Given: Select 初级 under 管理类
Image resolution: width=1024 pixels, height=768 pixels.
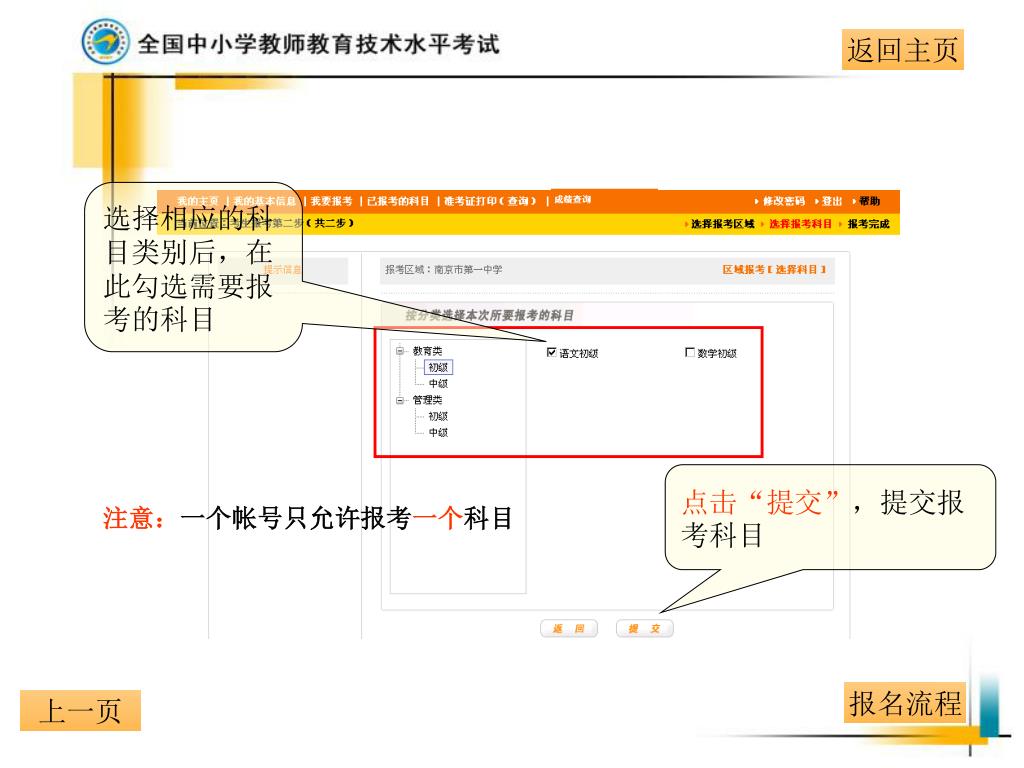Looking at the screenshot, I should pyautogui.click(x=438, y=417).
